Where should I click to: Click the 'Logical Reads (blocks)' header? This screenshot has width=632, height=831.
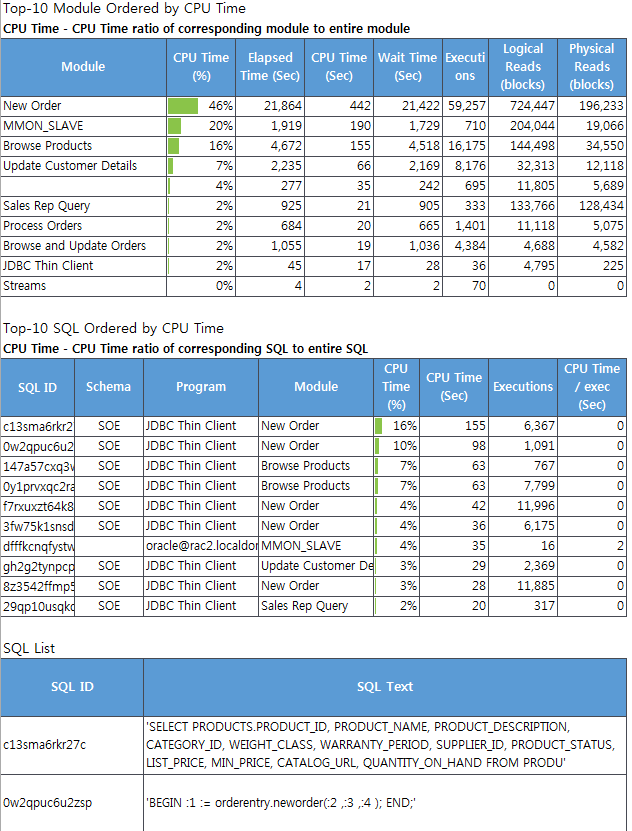coord(523,67)
